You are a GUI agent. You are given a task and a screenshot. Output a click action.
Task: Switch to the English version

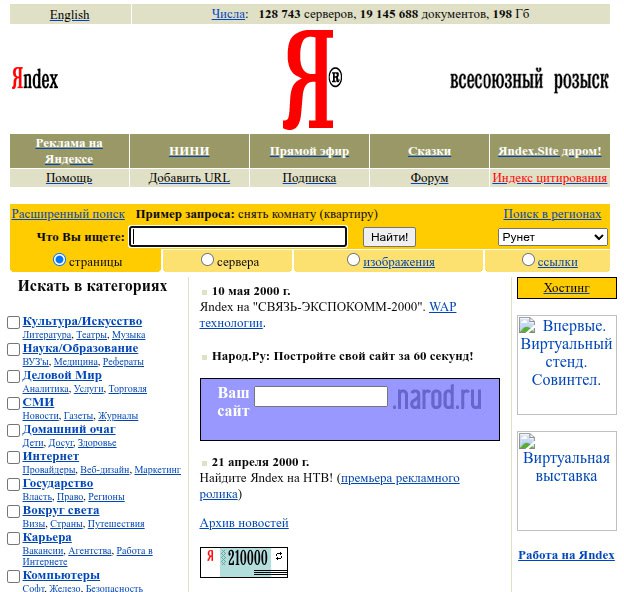point(70,15)
